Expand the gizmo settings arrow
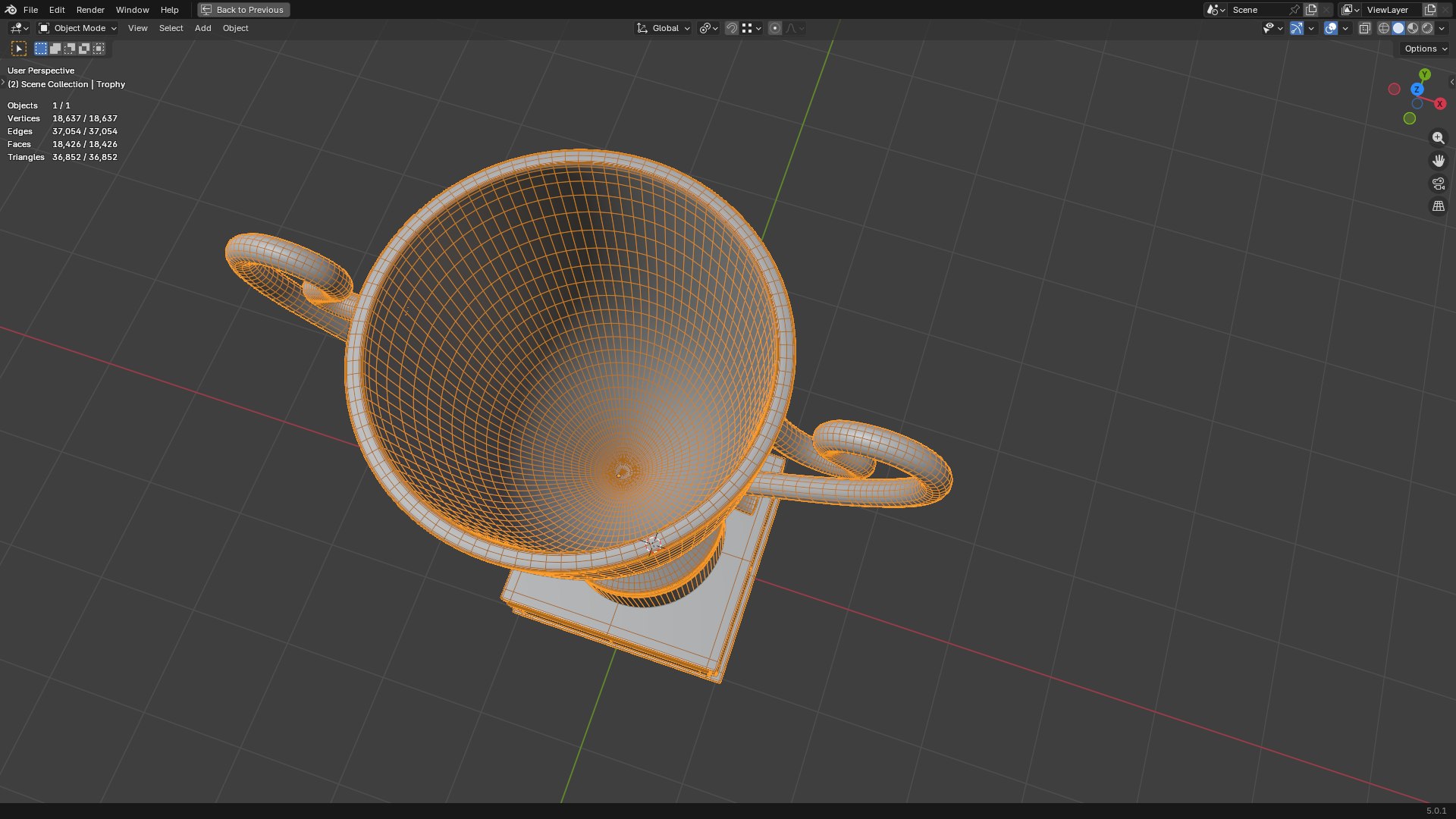This screenshot has height=819, width=1456. coord(1311,28)
